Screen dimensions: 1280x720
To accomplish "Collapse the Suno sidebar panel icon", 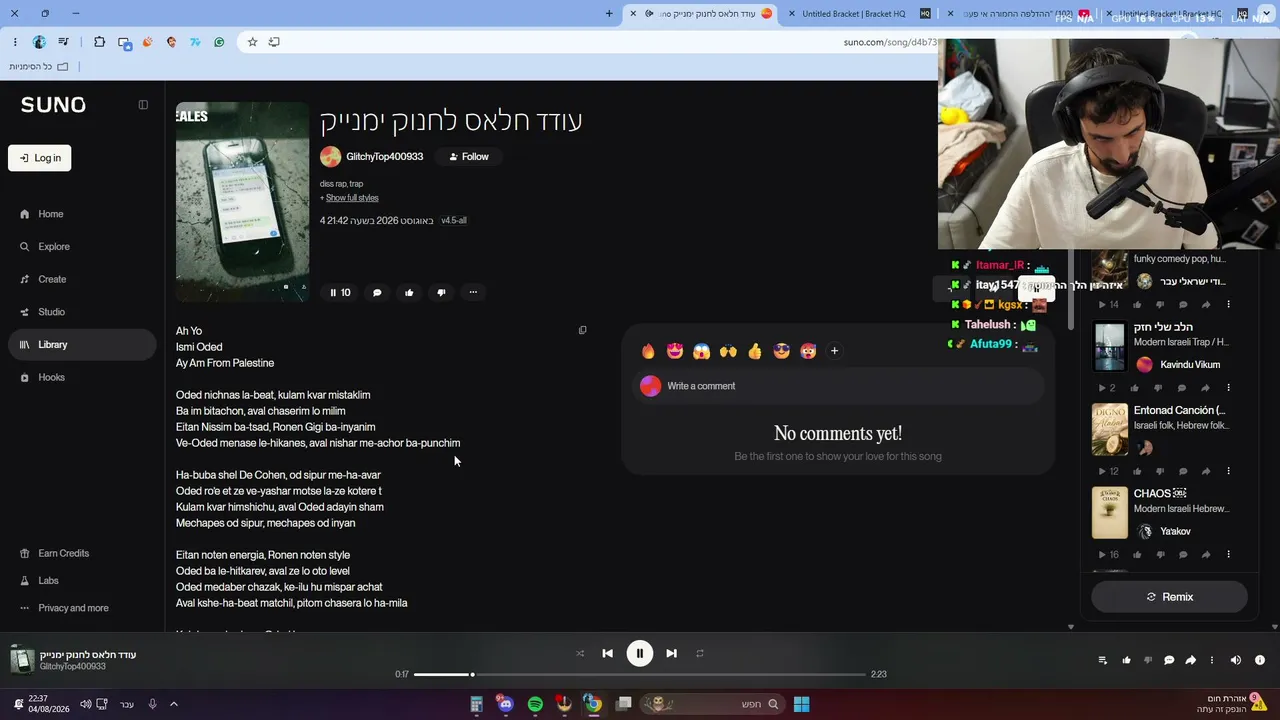I will click(143, 105).
